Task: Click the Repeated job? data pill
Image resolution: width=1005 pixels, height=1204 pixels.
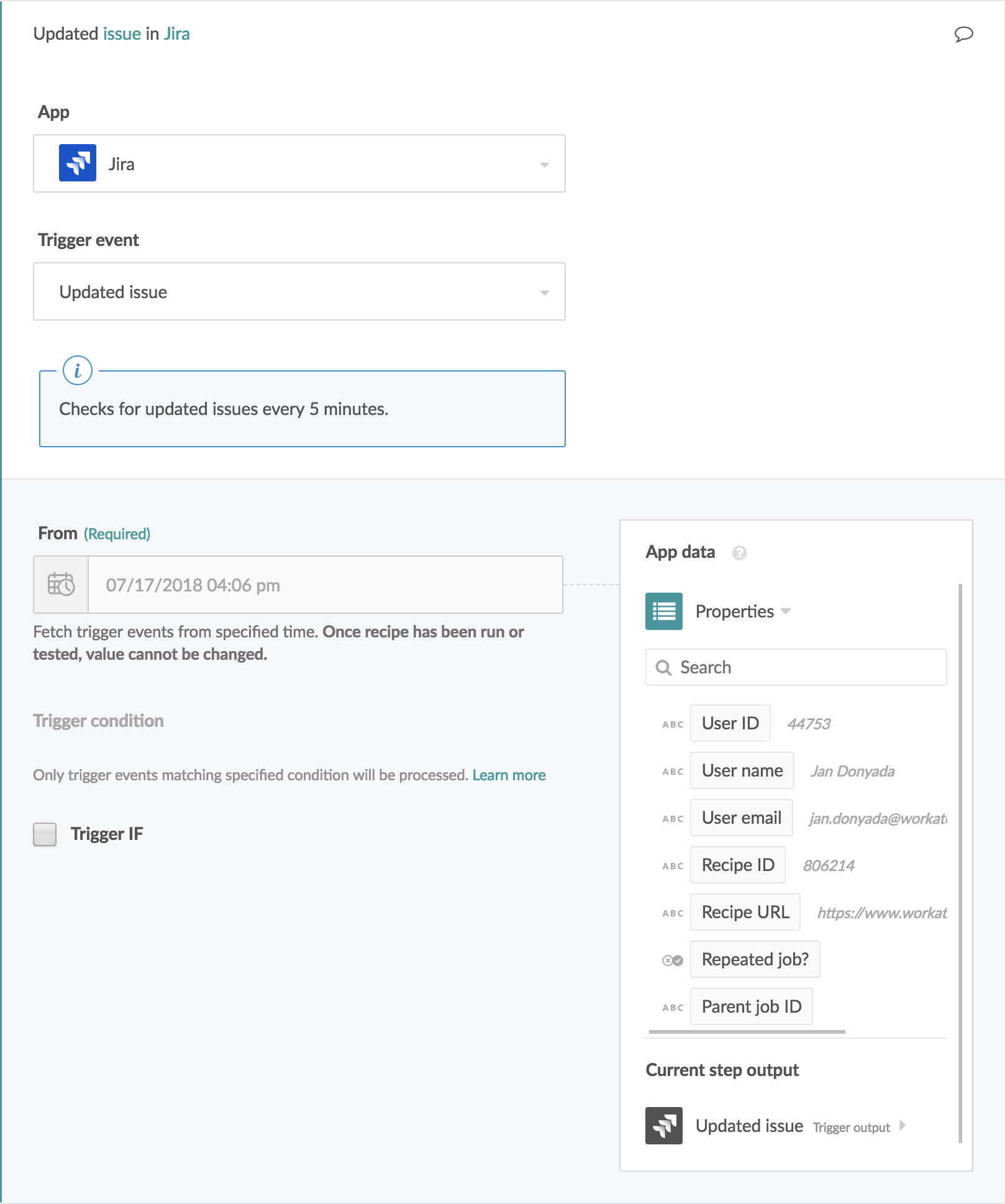Action: pos(755,960)
